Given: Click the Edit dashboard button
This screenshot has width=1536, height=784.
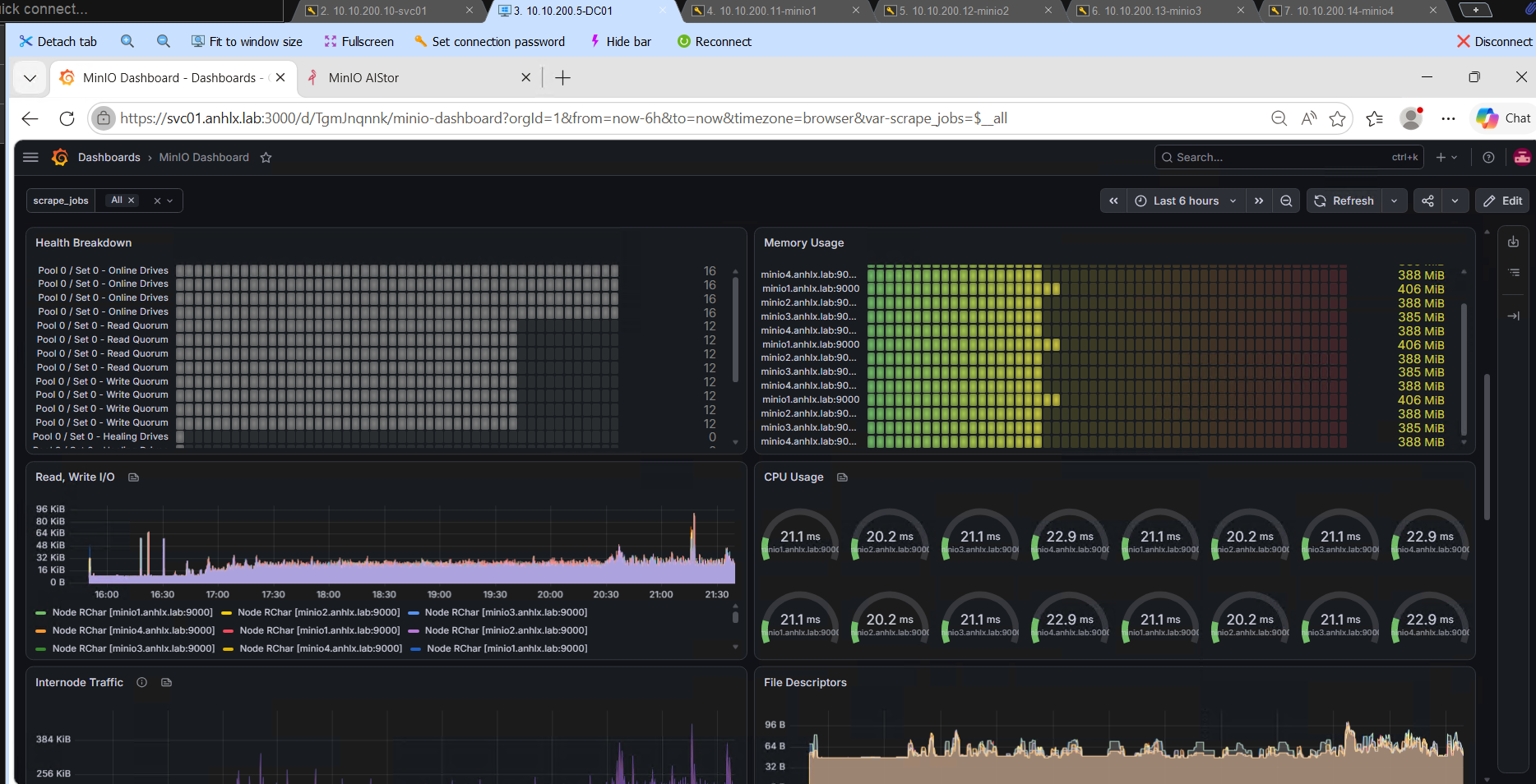Looking at the screenshot, I should coord(1503,201).
